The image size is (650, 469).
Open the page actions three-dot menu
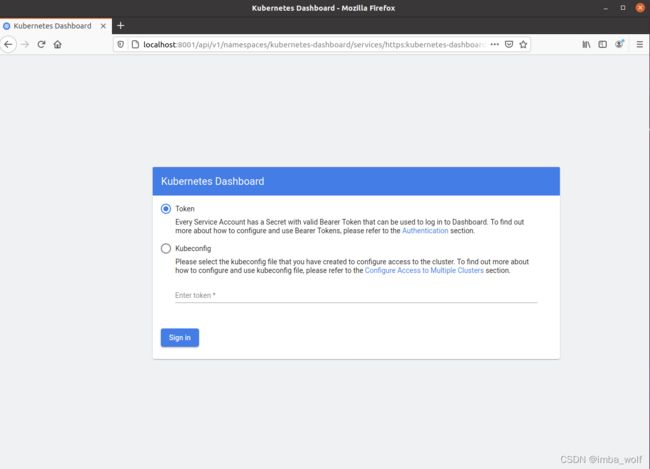(x=495, y=44)
